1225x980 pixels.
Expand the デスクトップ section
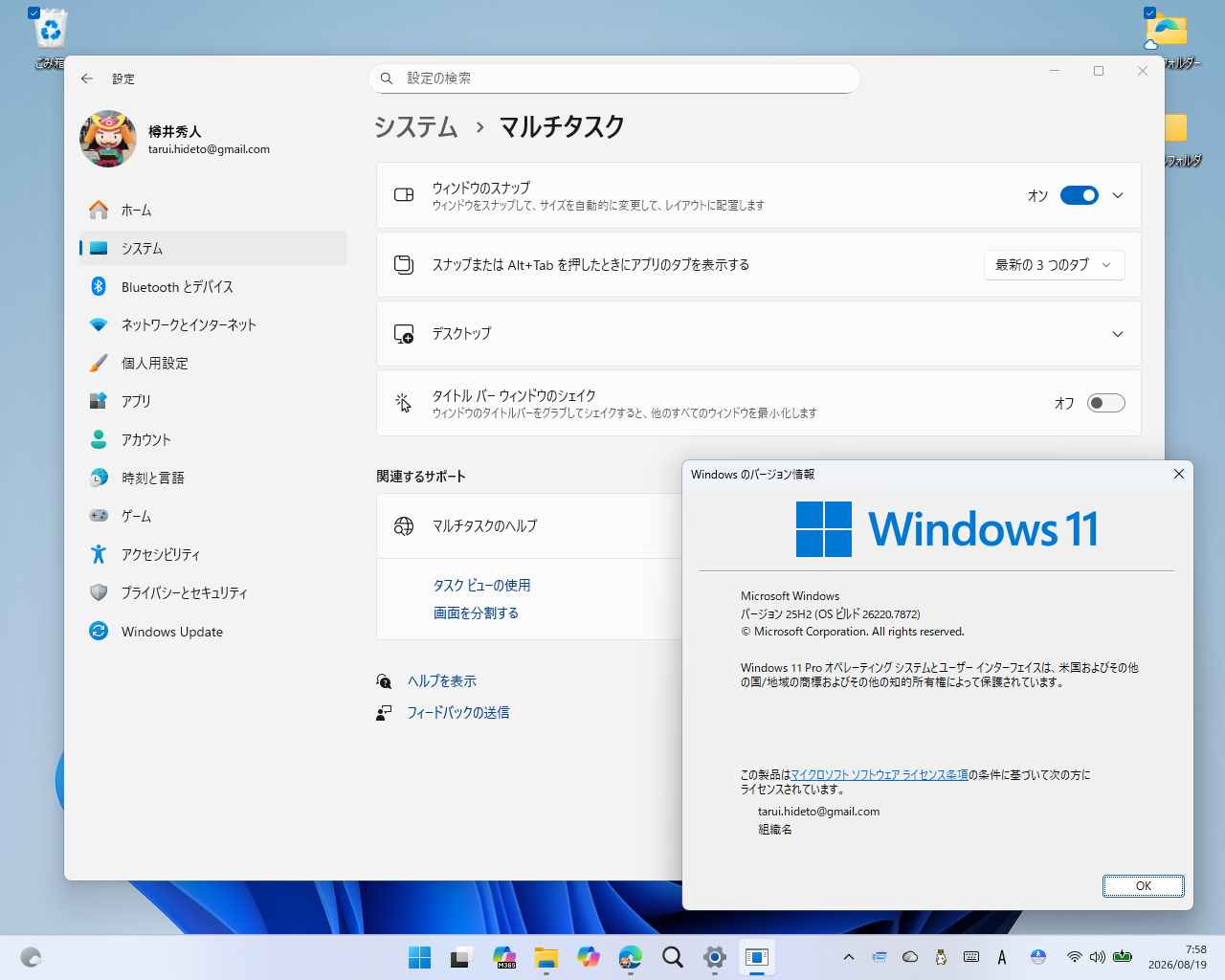pos(759,333)
